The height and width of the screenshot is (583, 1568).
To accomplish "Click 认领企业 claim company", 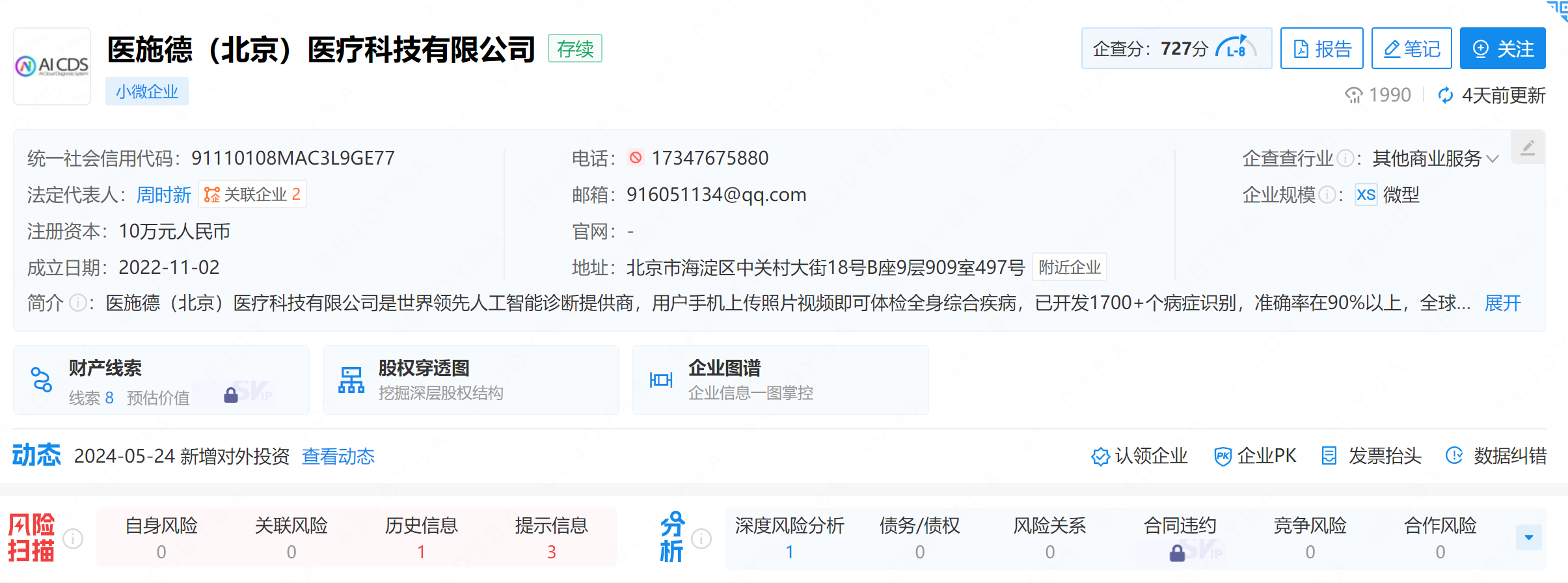I will [1139, 456].
